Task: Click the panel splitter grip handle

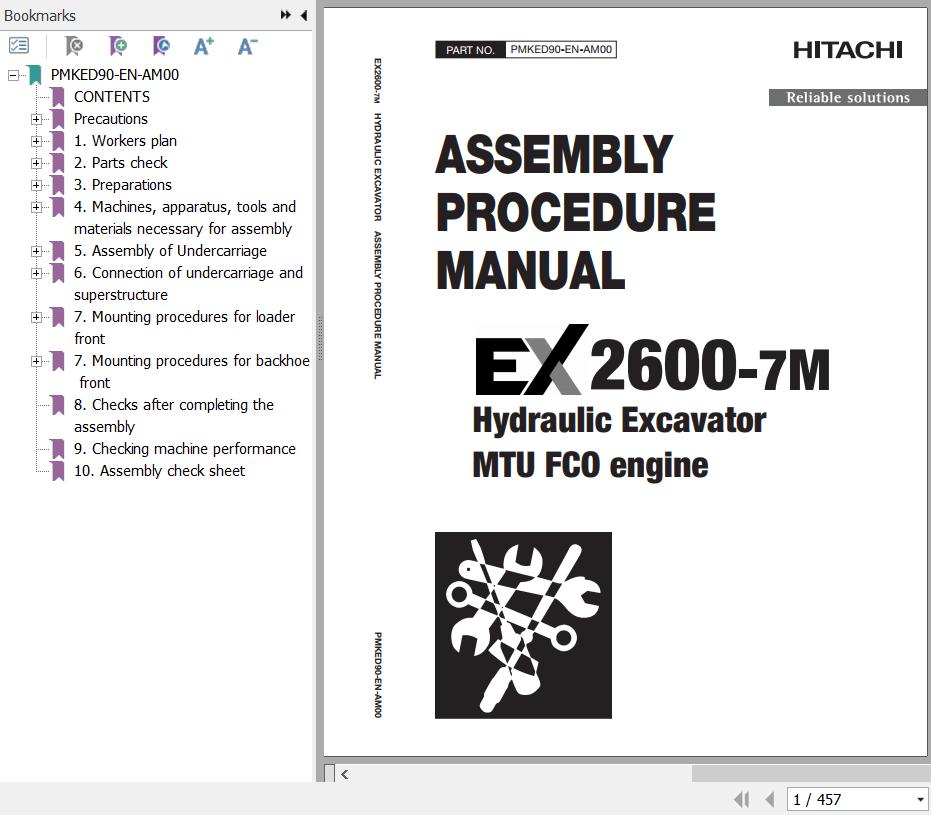Action: pyautogui.click(x=320, y=338)
